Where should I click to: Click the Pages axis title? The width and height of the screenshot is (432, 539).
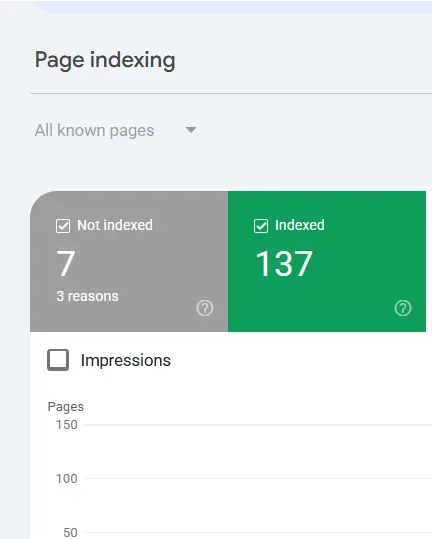66,407
